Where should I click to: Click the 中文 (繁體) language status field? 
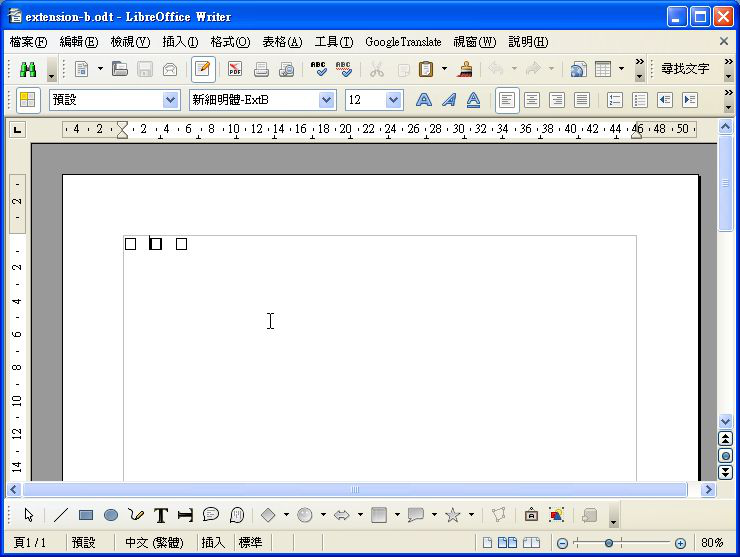click(x=154, y=543)
